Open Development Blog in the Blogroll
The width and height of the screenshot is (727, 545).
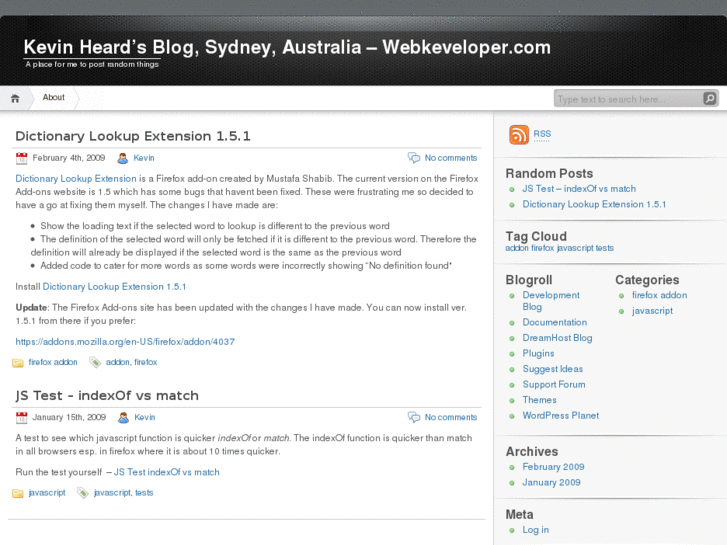(551, 301)
